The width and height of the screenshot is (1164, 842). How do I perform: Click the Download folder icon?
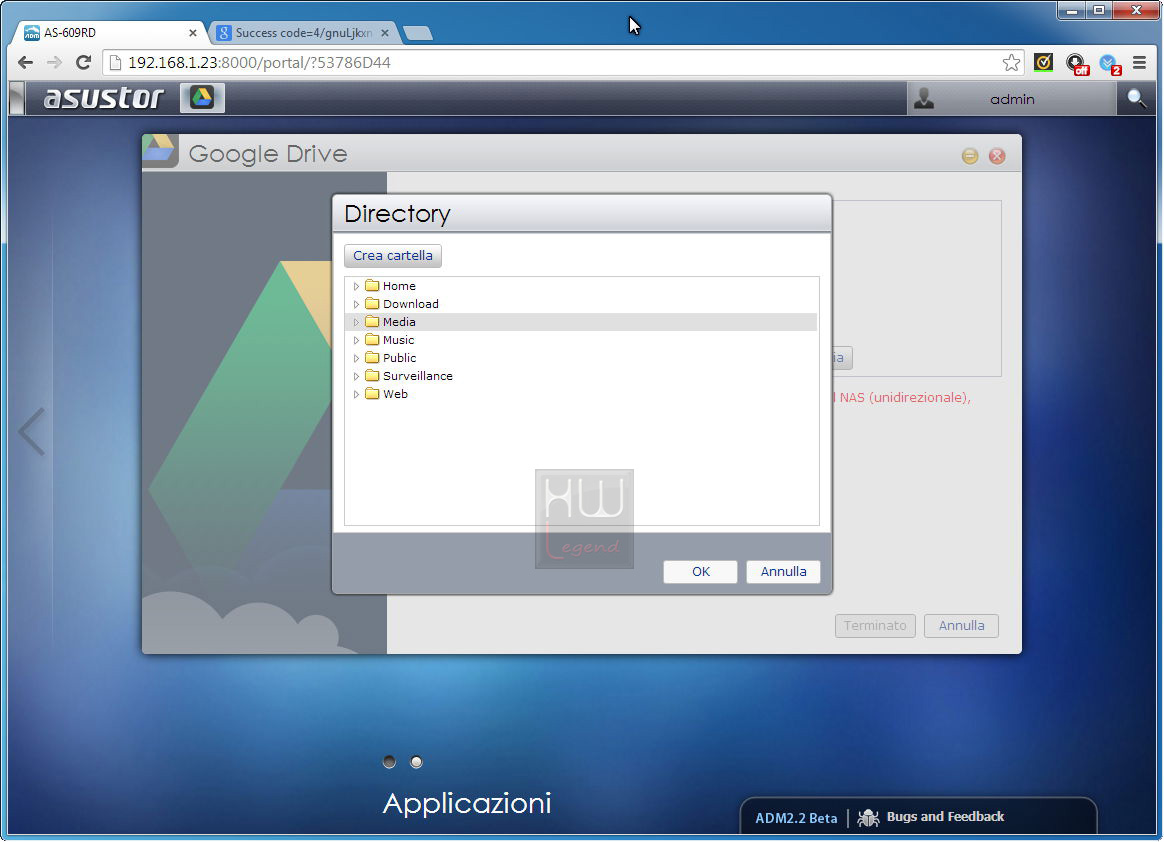372,304
